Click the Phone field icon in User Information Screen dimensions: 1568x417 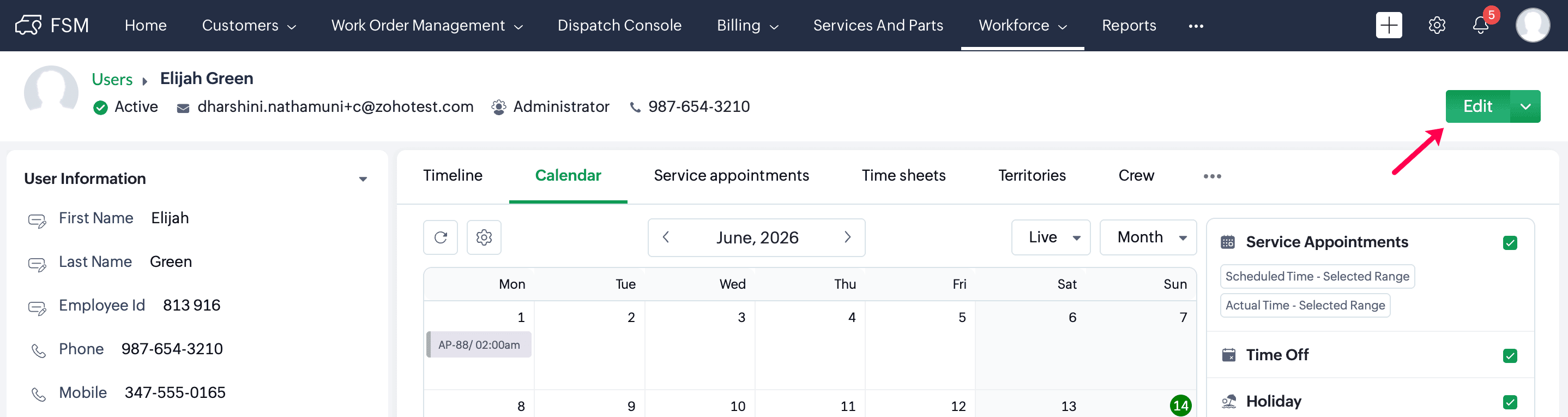(38, 350)
